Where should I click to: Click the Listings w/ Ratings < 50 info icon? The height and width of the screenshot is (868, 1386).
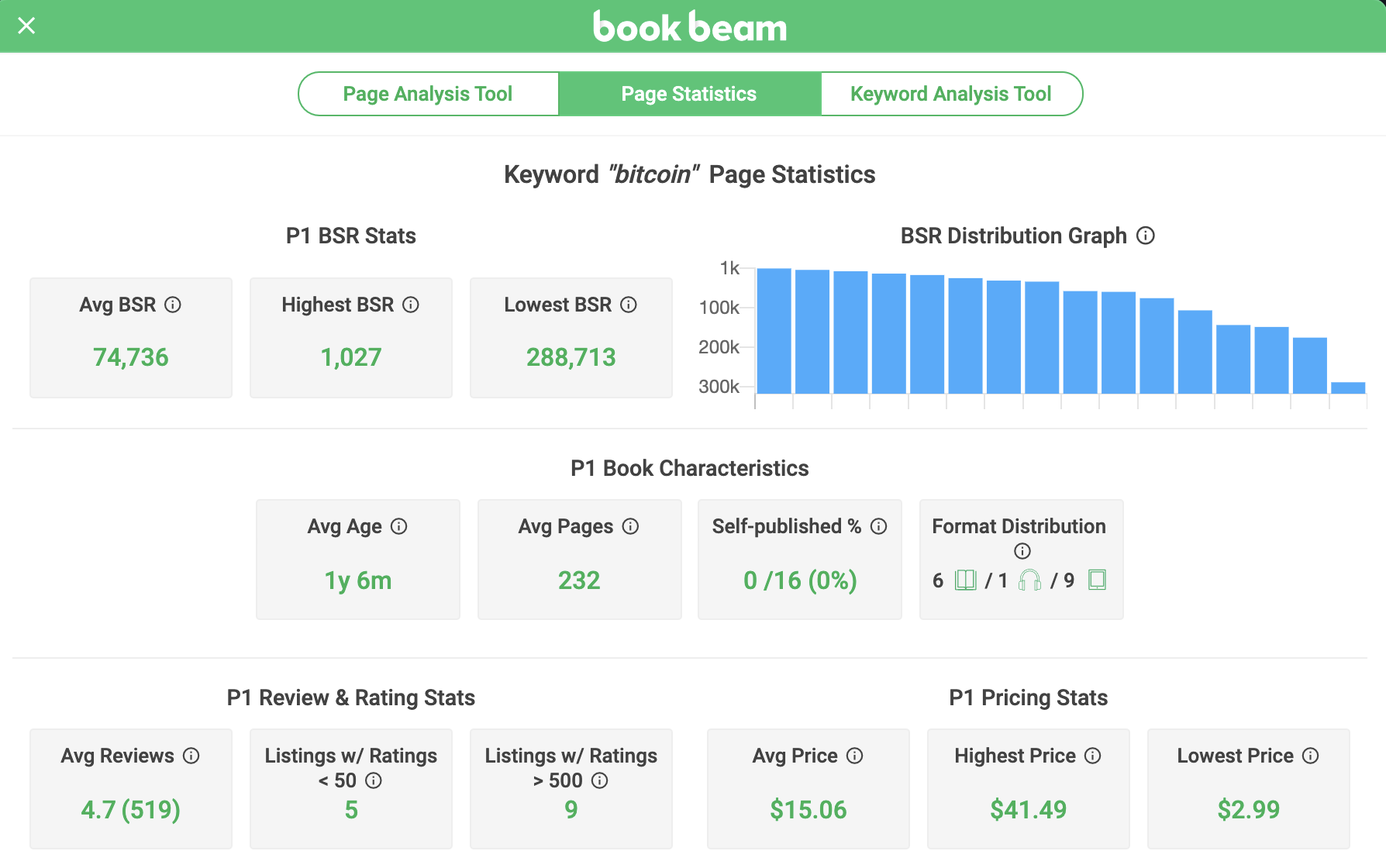pos(373,781)
